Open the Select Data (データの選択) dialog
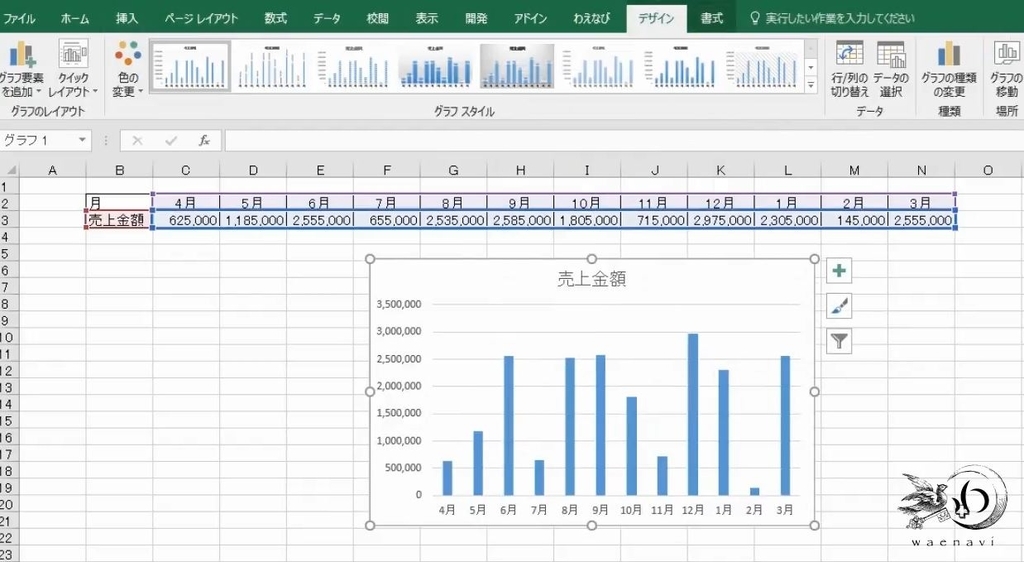This screenshot has width=1024, height=562. tap(891, 69)
